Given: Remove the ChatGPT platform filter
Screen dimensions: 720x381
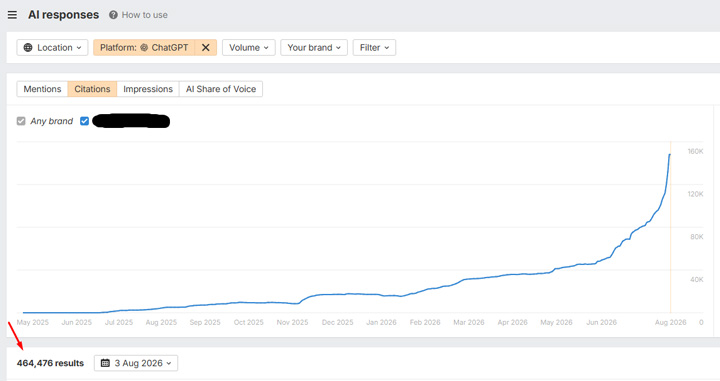Looking at the screenshot, I should pyautogui.click(x=206, y=48).
